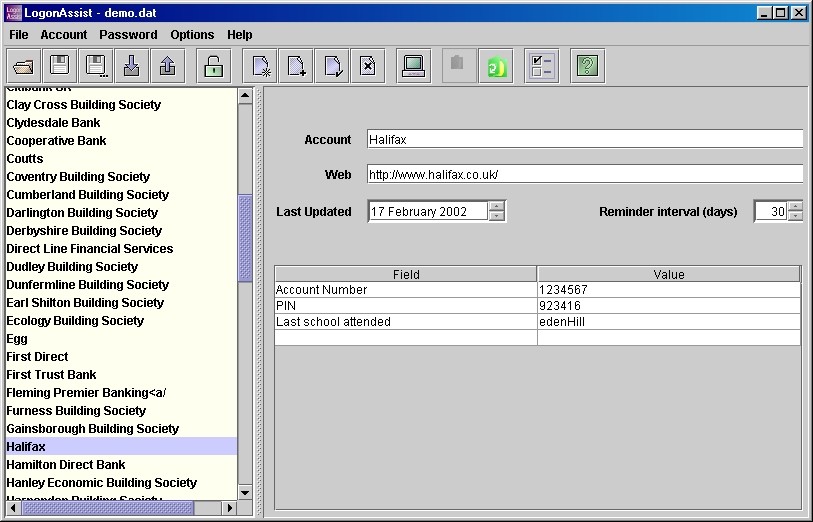Select Clay Cross Building Society
This screenshot has height=522, width=813.
pyautogui.click(x=121, y=105)
